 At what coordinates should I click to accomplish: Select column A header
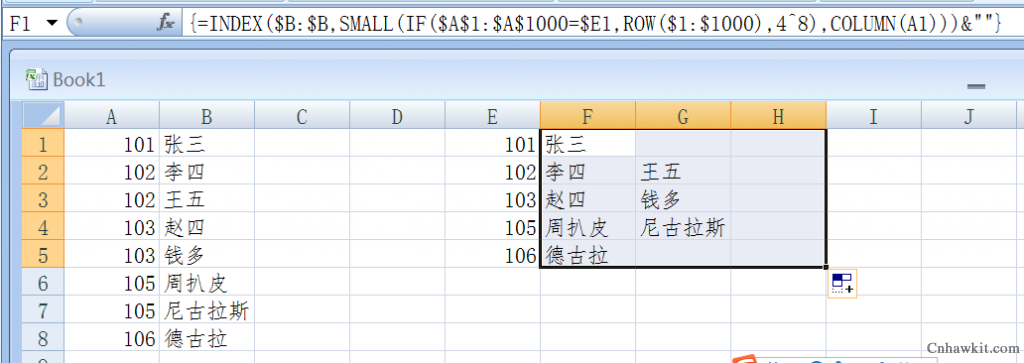[x=112, y=116]
